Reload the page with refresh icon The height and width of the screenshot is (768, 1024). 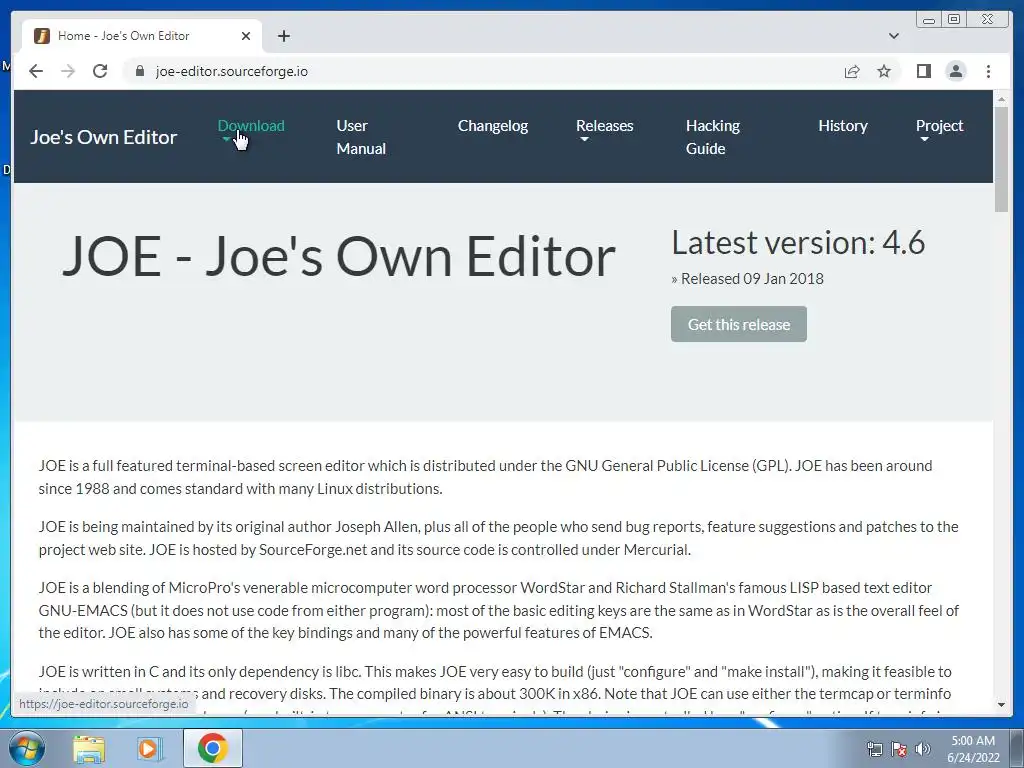[x=100, y=71]
